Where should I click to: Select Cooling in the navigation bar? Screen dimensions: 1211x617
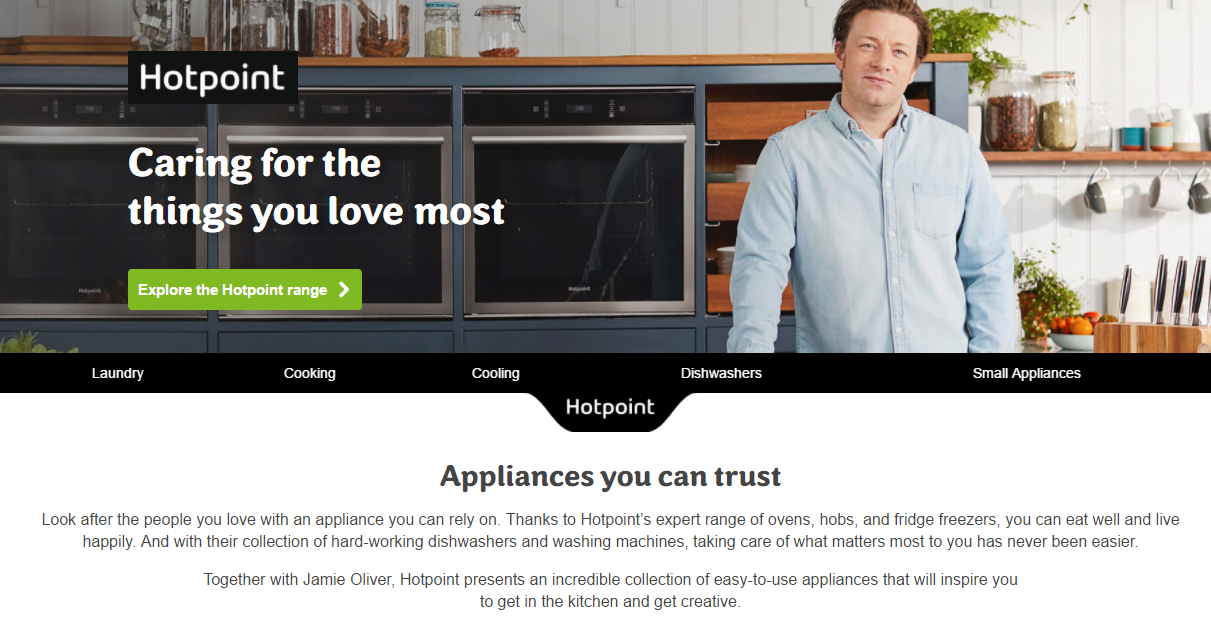pyautogui.click(x=496, y=373)
